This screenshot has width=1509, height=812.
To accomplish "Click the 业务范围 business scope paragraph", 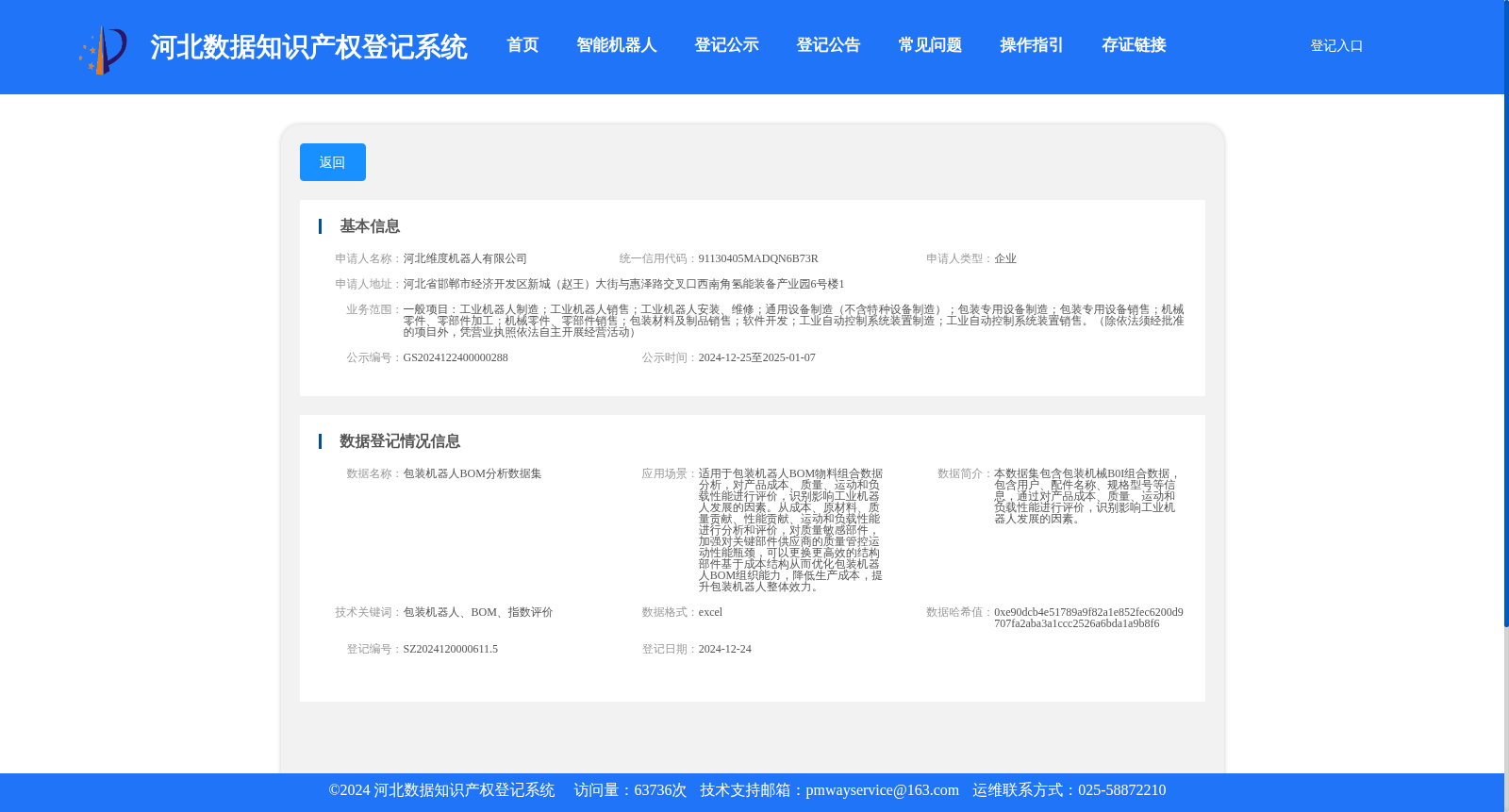I will 793,321.
